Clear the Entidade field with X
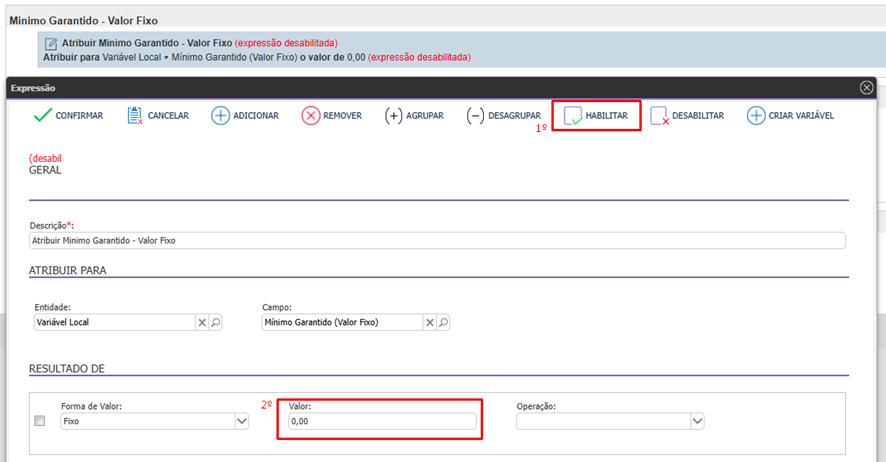This screenshot has height=462, width=886. pyautogui.click(x=201, y=323)
